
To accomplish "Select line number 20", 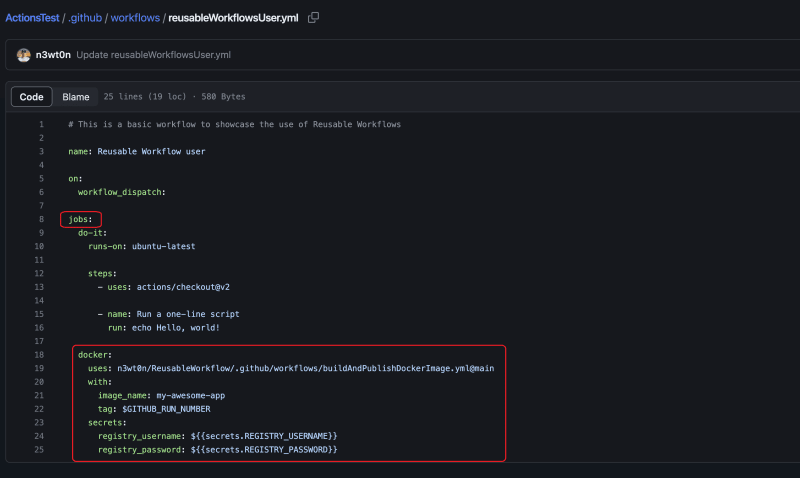I will 39,382.
